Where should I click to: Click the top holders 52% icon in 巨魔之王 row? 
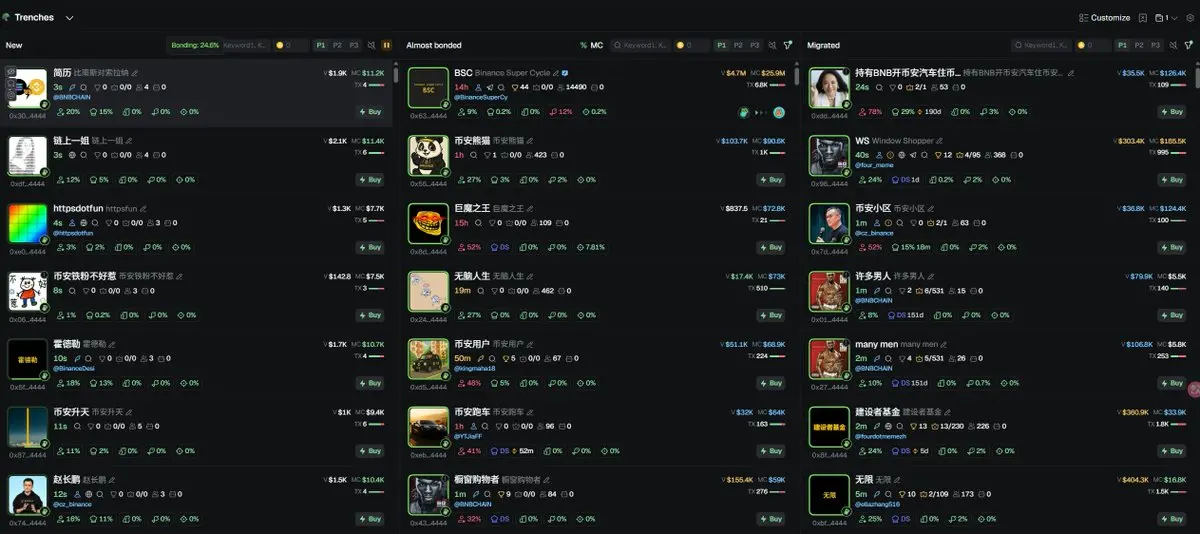click(x=470, y=247)
